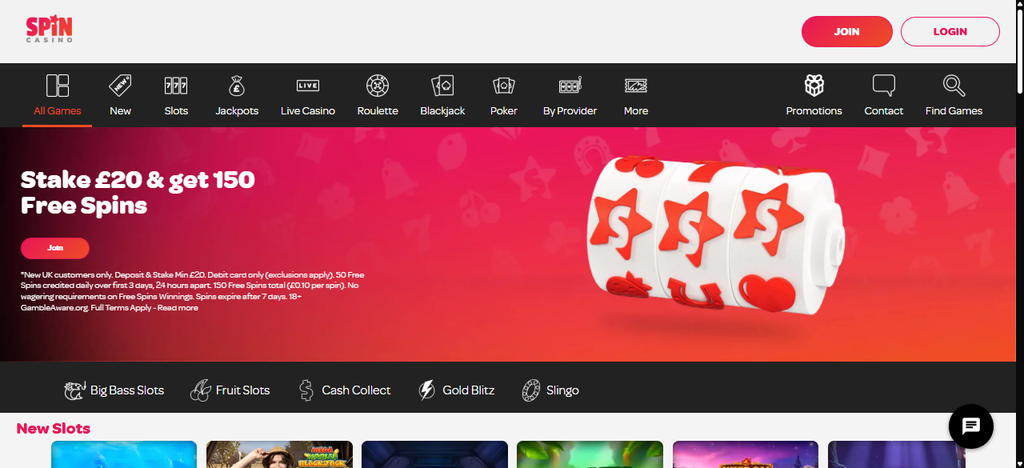Click the Contact speech bubble icon
Image resolution: width=1024 pixels, height=468 pixels.
(x=884, y=86)
